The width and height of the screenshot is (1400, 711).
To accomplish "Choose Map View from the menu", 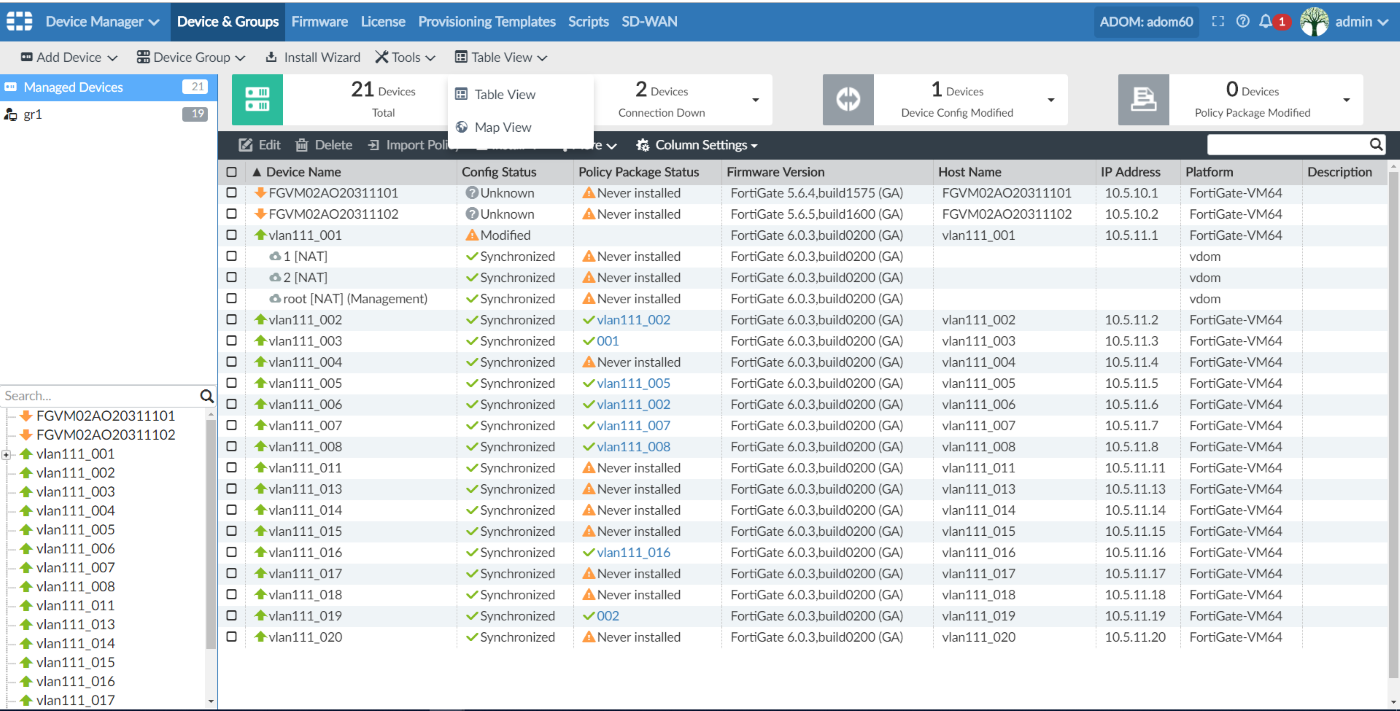I will coord(503,127).
